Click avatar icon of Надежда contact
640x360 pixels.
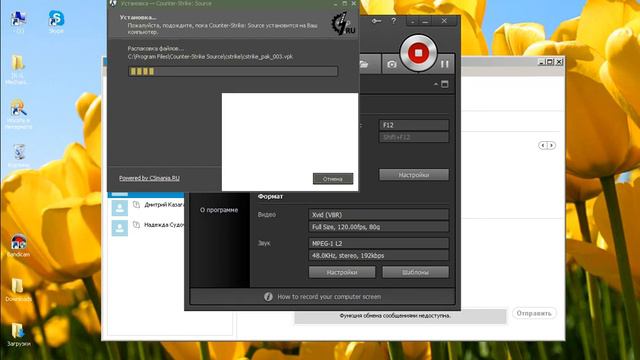point(120,228)
